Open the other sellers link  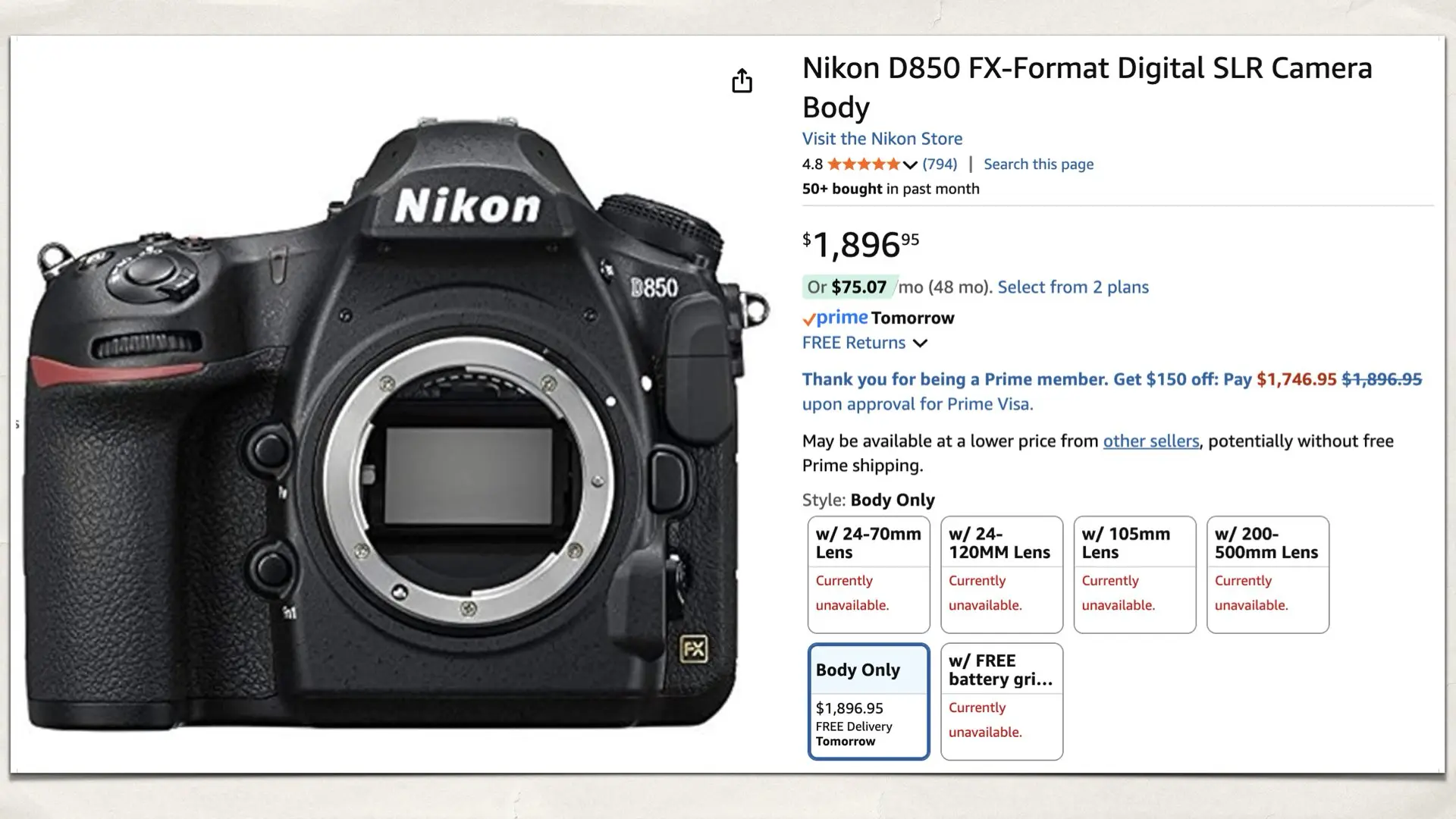pos(1150,441)
